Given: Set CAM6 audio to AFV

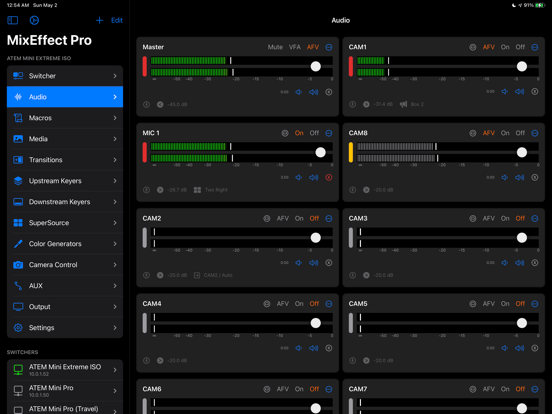Looking at the screenshot, I should coord(283,389).
